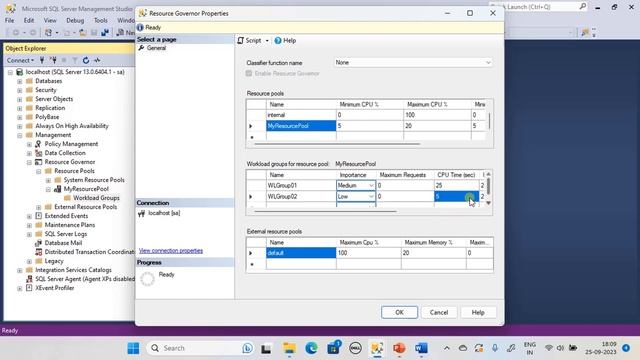The image size is (640, 360).
Task: Click the OK button
Action: point(399,312)
